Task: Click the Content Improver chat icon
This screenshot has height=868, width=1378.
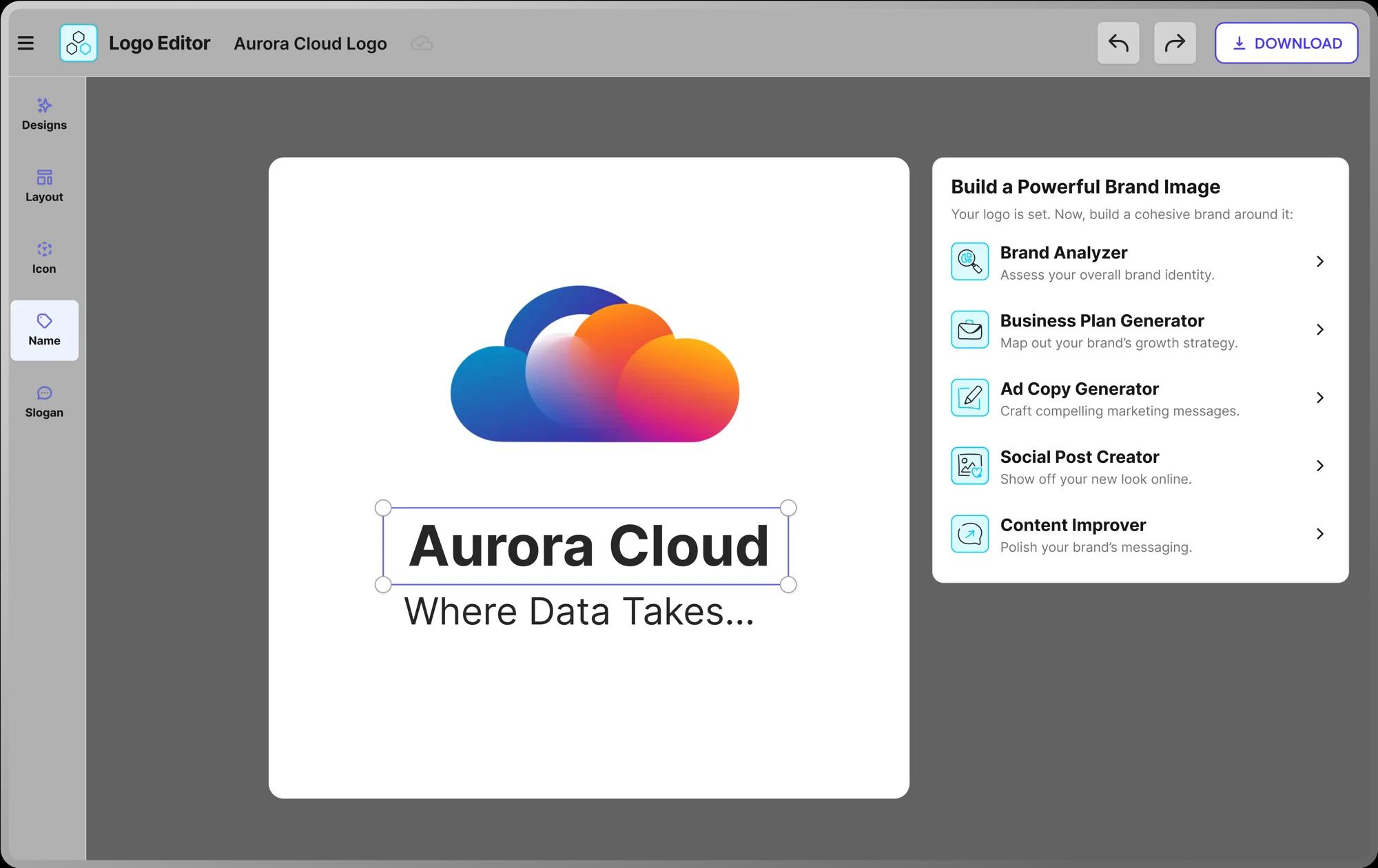Action: [969, 534]
